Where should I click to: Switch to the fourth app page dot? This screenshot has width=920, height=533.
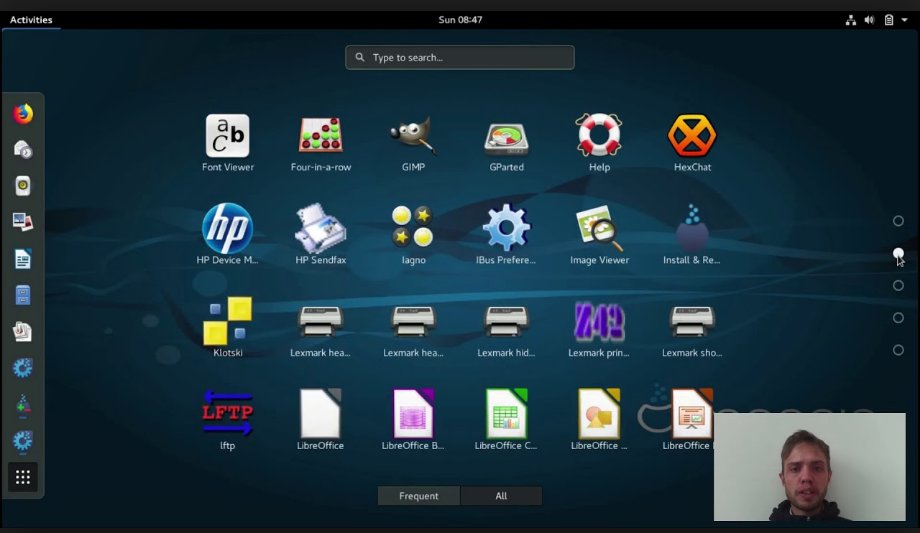coord(898,318)
